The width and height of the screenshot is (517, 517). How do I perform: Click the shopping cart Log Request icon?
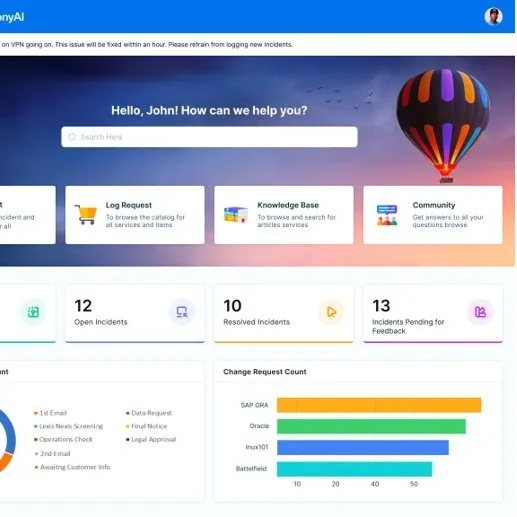pyautogui.click(x=86, y=214)
